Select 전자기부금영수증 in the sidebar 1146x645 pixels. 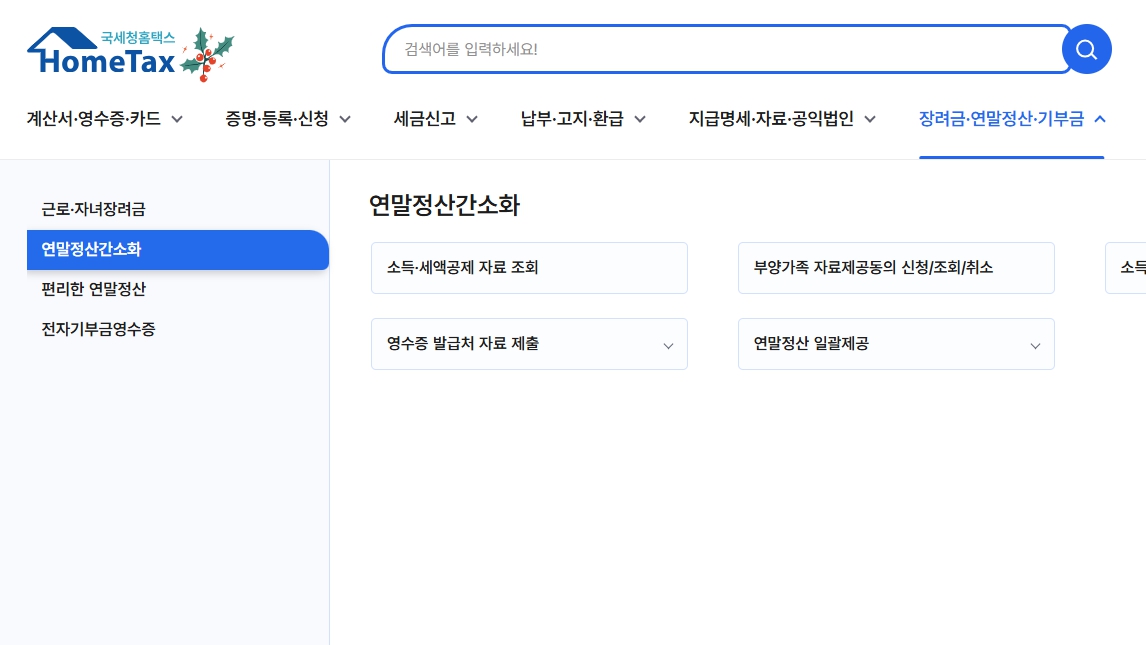[x=178, y=329]
